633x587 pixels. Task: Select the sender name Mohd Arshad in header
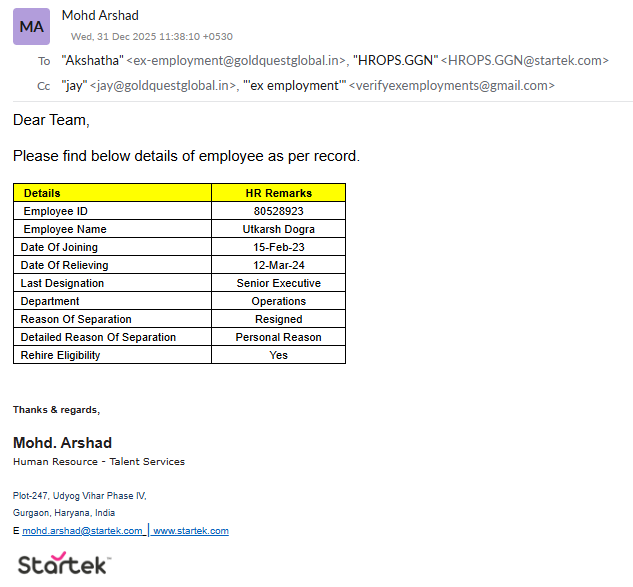(x=100, y=15)
